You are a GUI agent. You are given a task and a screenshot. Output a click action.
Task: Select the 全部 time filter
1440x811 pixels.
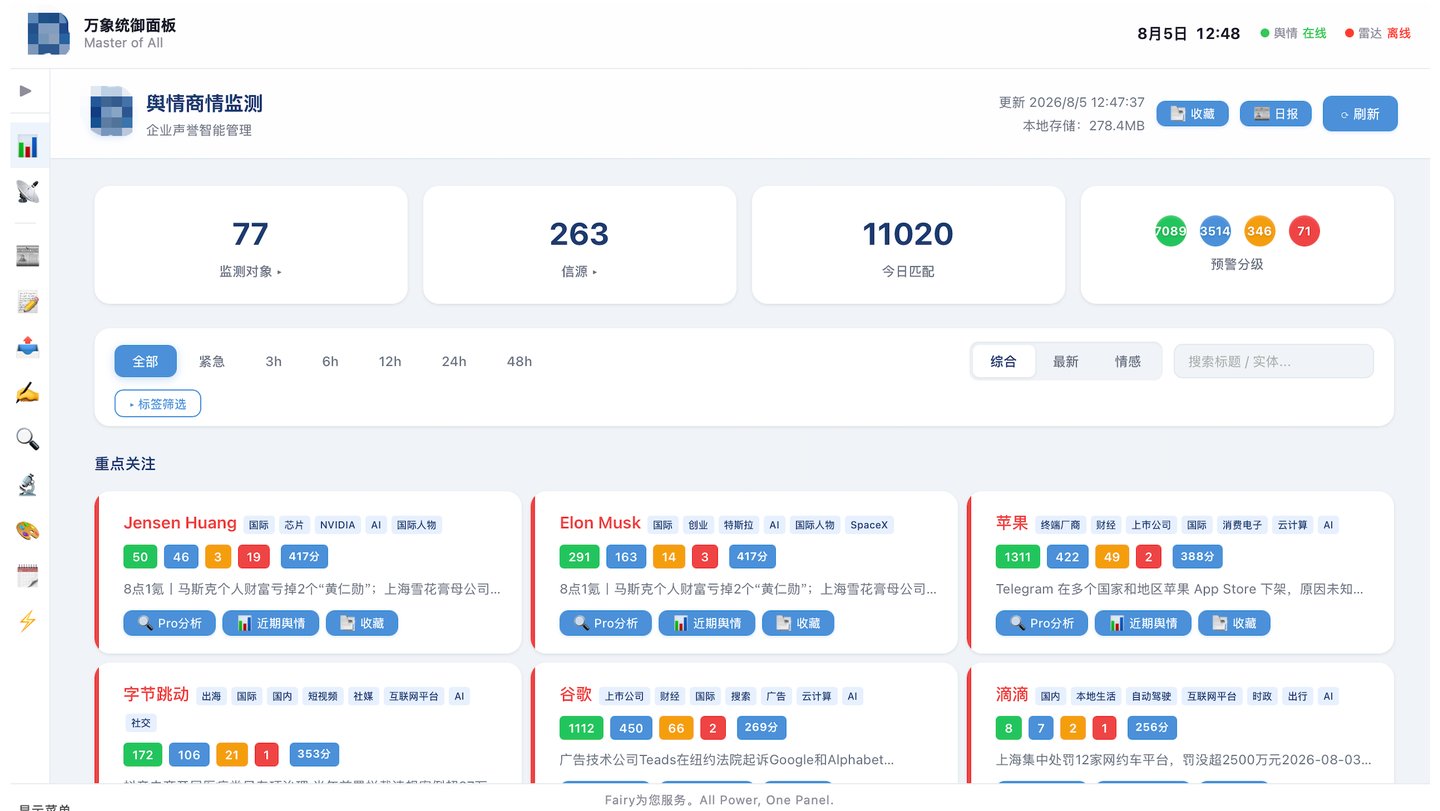click(x=146, y=361)
